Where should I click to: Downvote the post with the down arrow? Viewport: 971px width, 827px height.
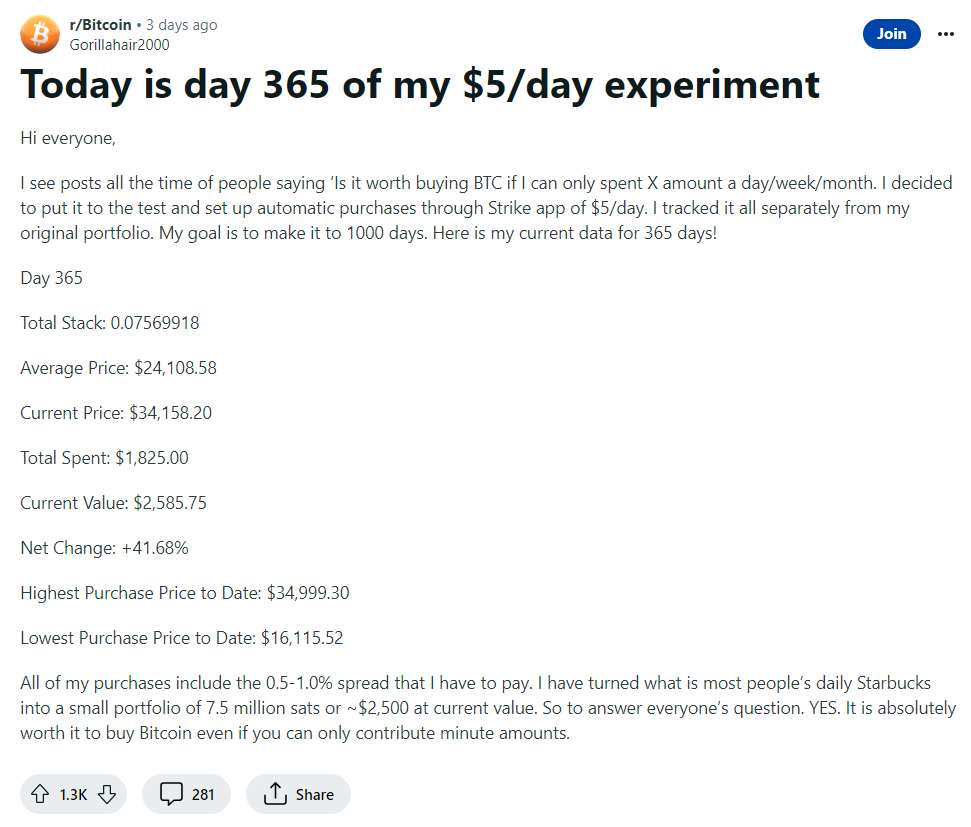click(107, 794)
